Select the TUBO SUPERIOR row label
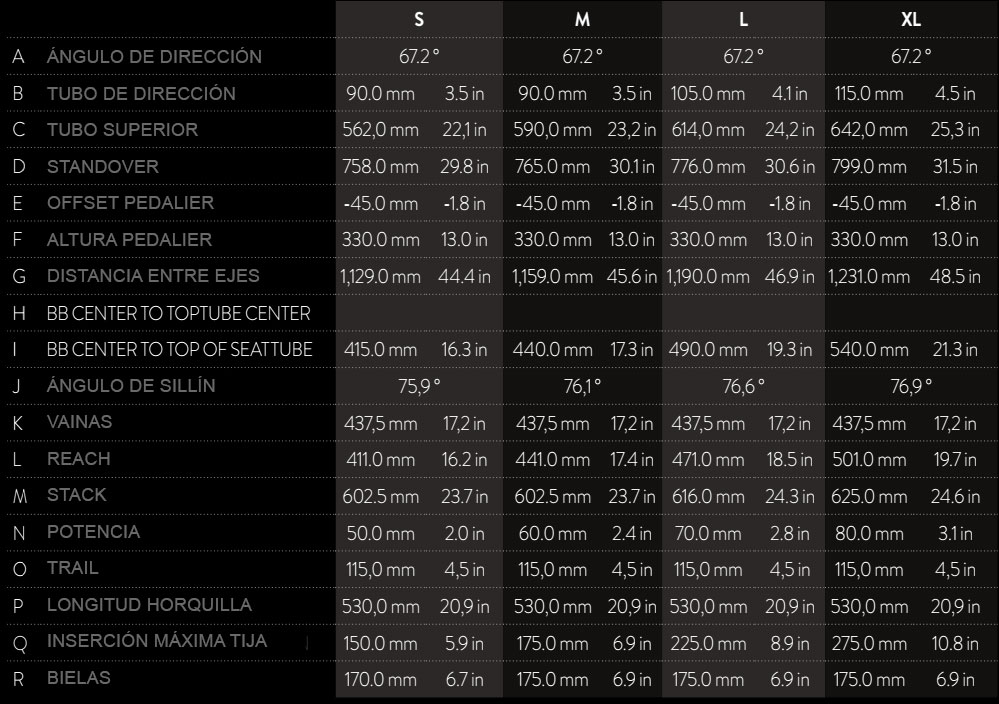This screenshot has height=704, width=999. point(122,130)
